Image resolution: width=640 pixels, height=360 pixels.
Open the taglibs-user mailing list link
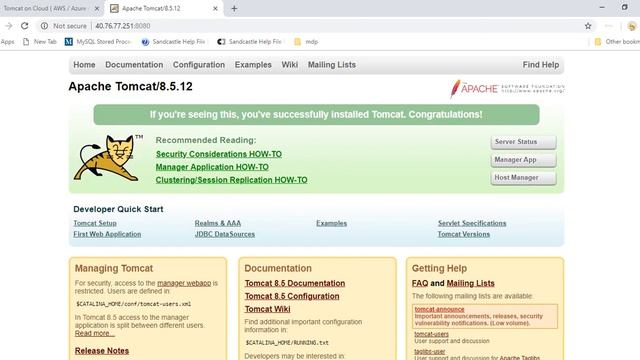pyautogui.click(x=430, y=351)
